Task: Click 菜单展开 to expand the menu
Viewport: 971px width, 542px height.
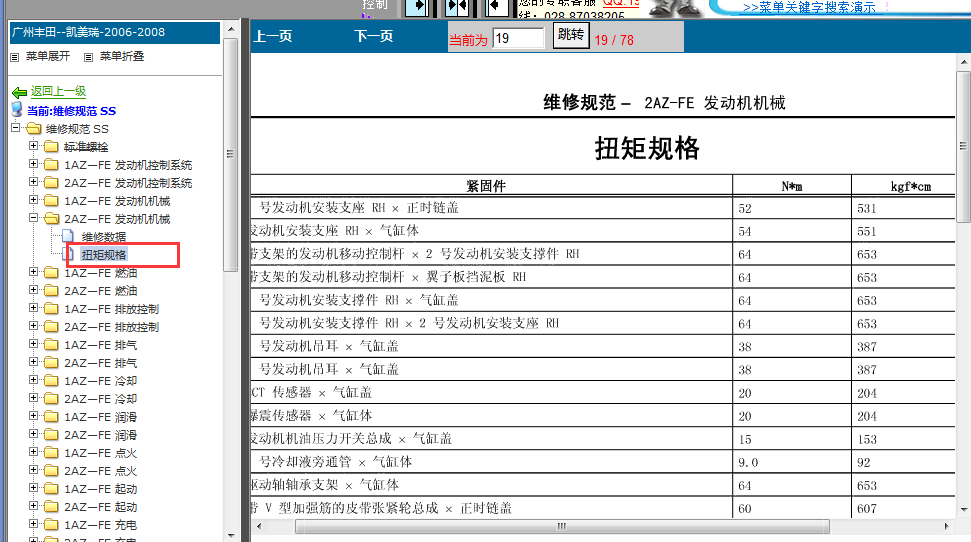Action: pyautogui.click(x=48, y=56)
